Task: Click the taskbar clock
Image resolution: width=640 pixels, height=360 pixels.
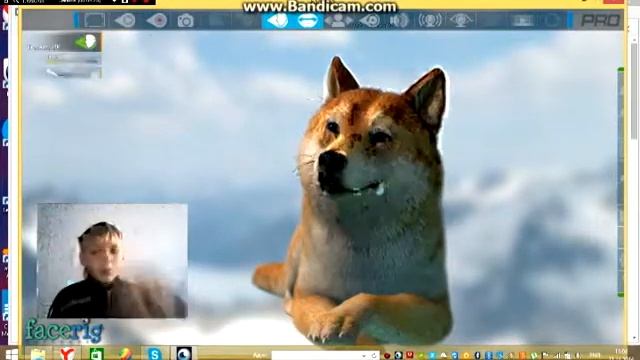Action: [621, 354]
